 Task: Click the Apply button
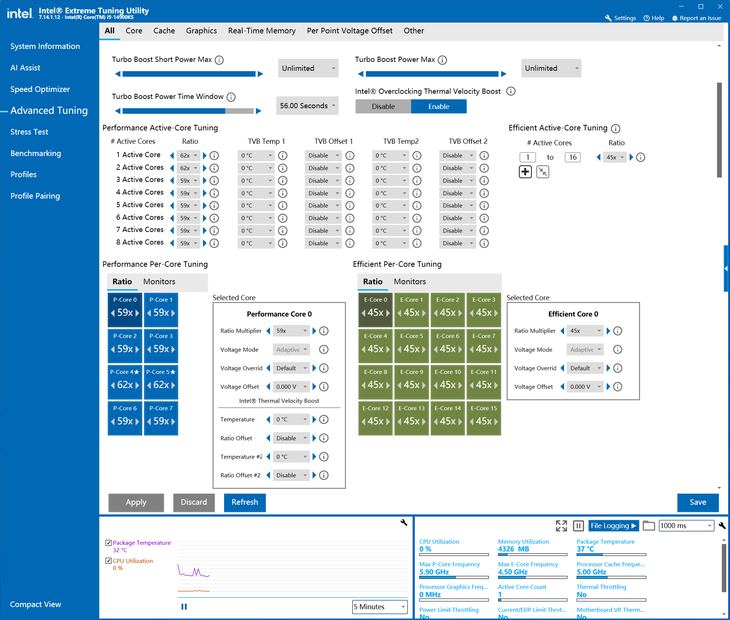[x=136, y=503]
